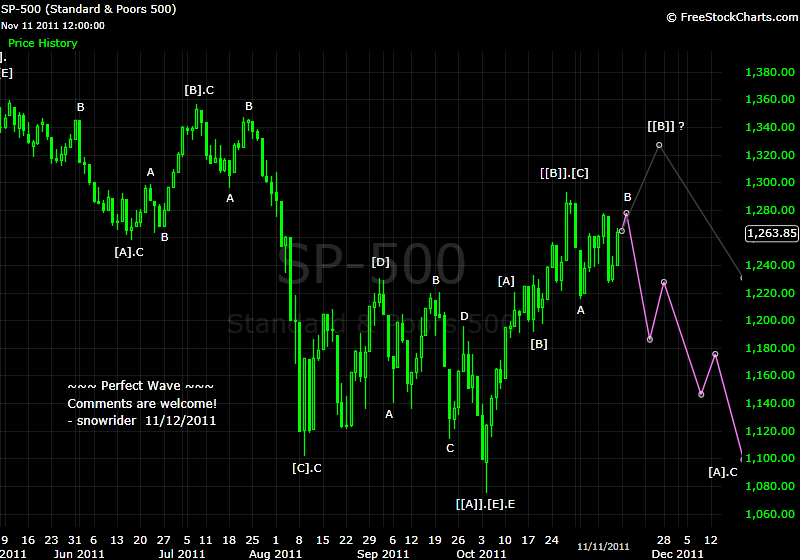Click the 22 date tick label
Viewport: 800px width, 560px height.
346,540
